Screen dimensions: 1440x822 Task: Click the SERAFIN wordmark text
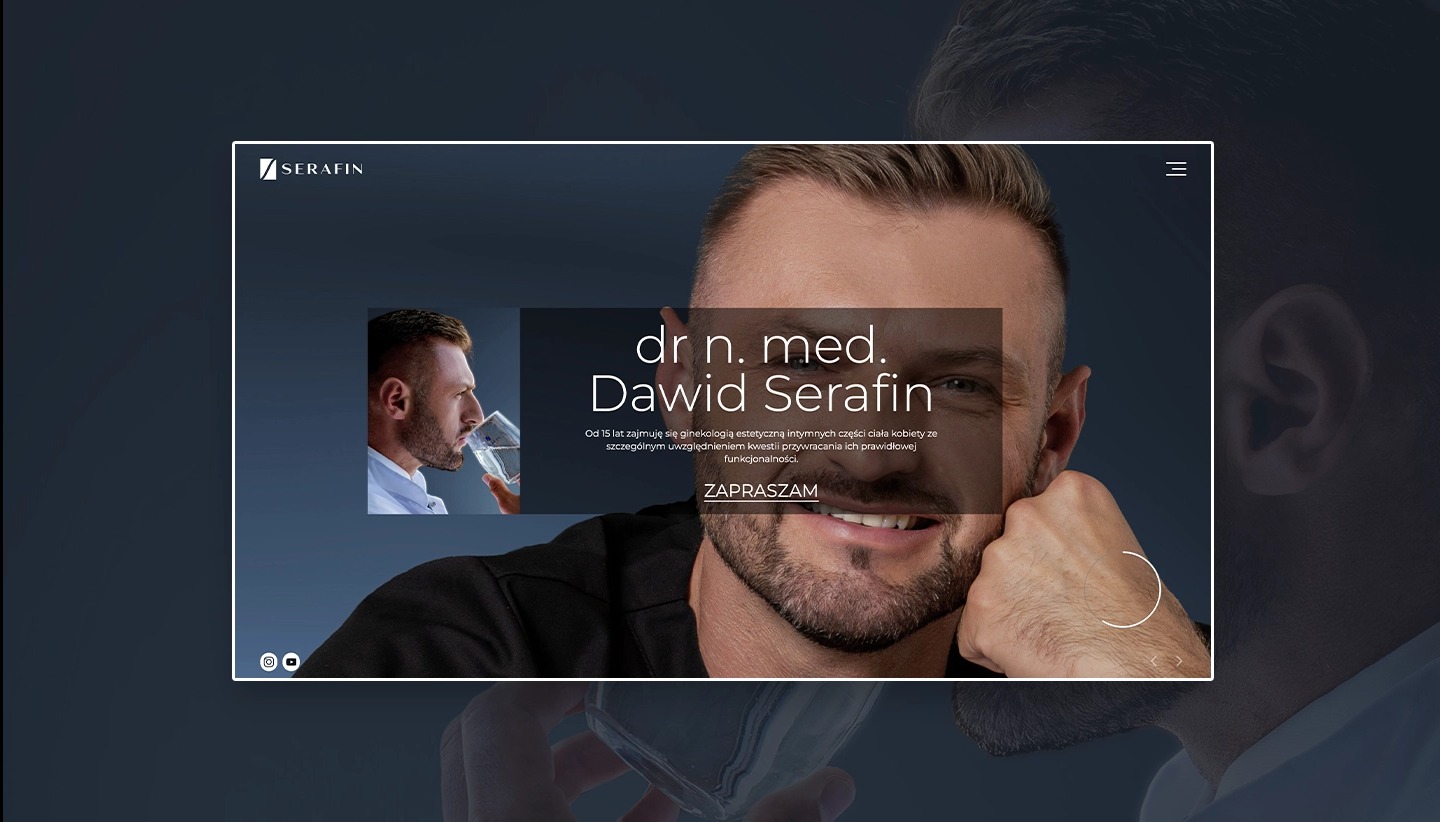322,169
